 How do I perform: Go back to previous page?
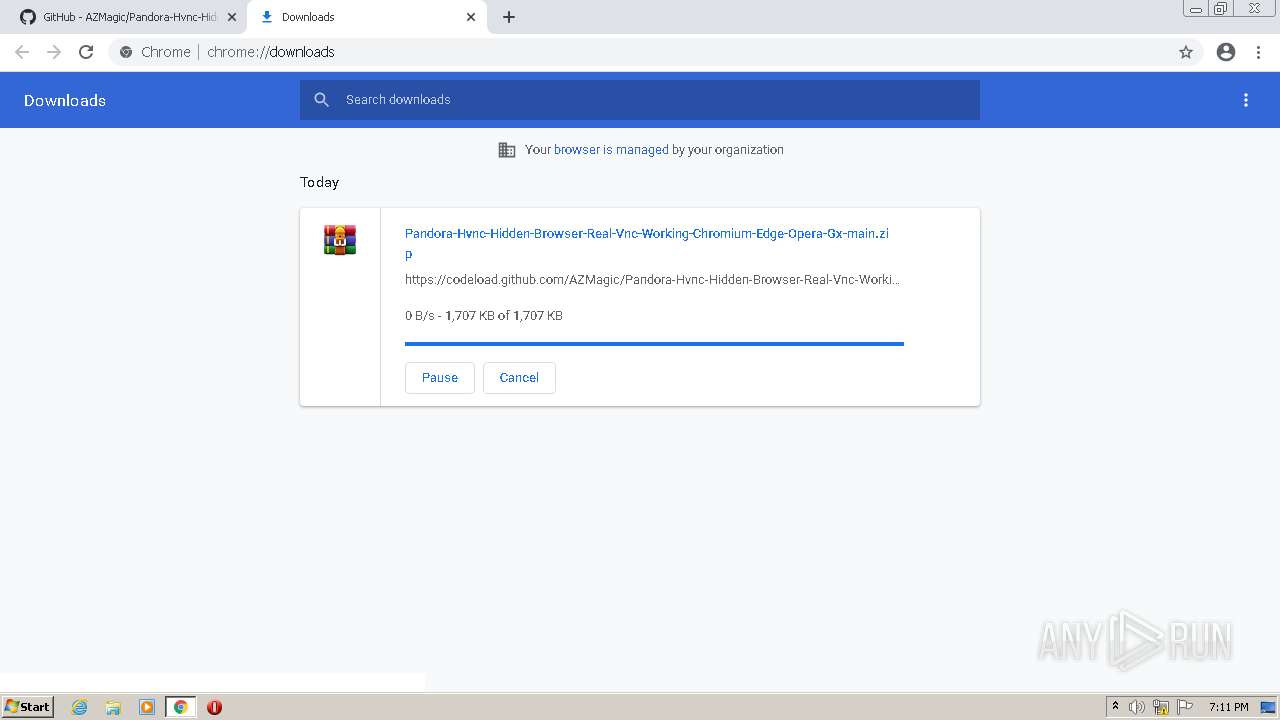(x=22, y=52)
